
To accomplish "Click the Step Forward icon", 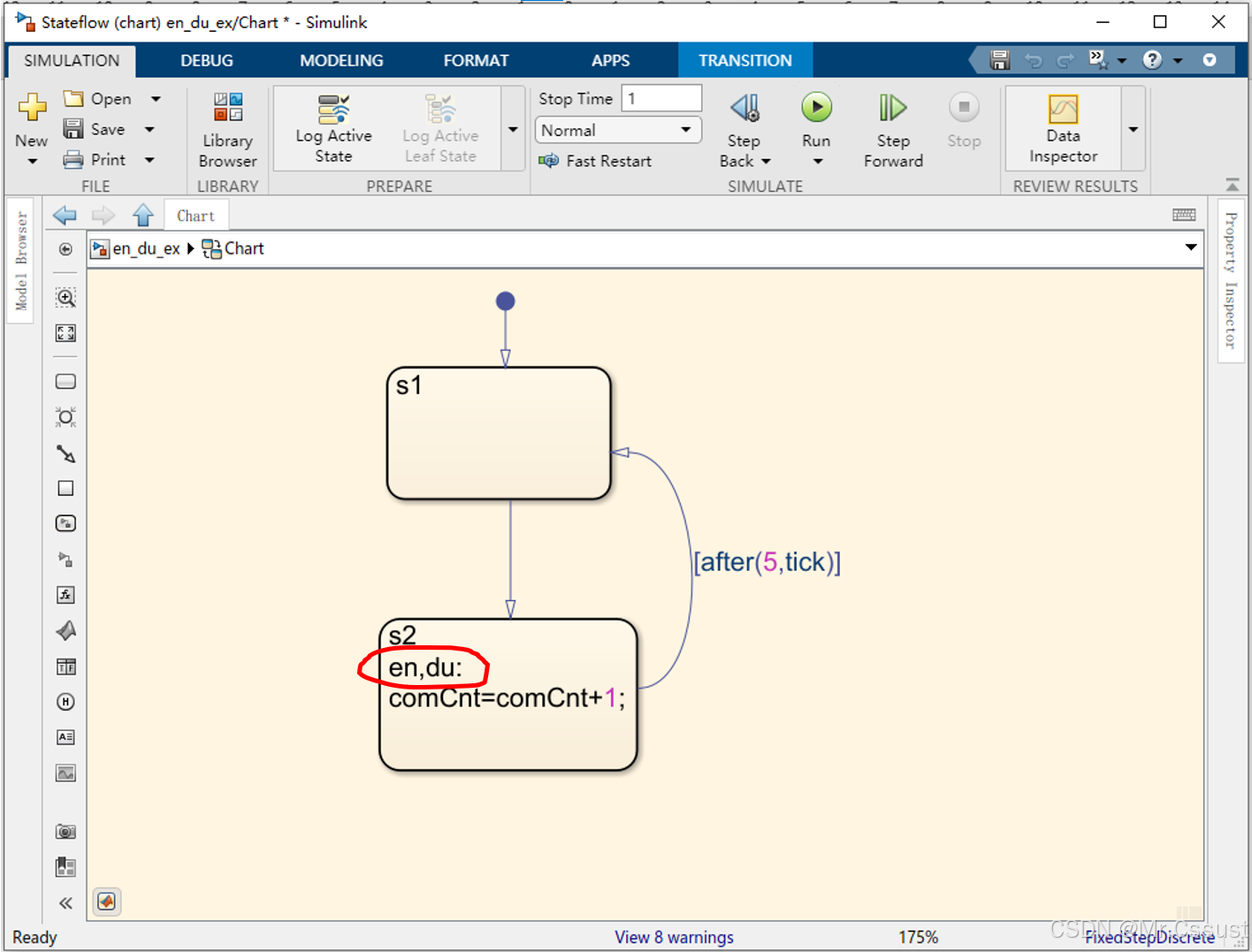I will [x=892, y=109].
